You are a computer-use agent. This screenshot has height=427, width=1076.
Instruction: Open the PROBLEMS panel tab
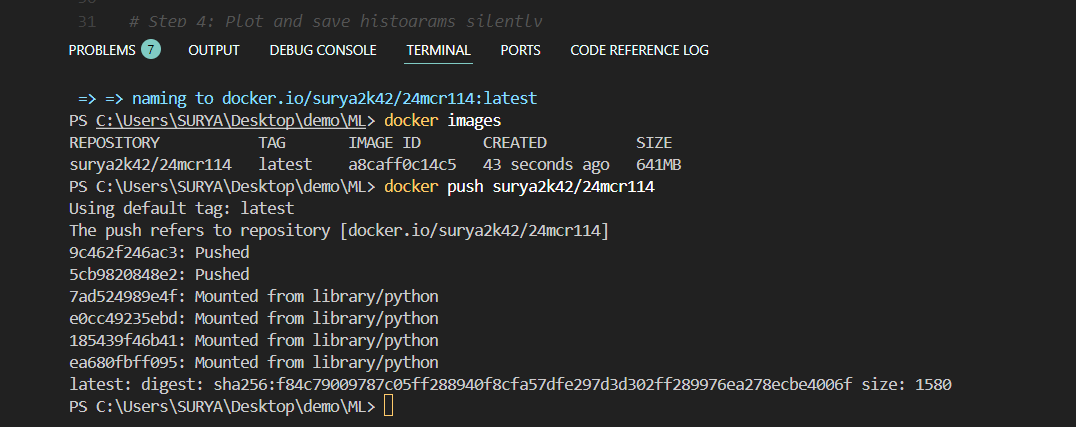pos(102,50)
